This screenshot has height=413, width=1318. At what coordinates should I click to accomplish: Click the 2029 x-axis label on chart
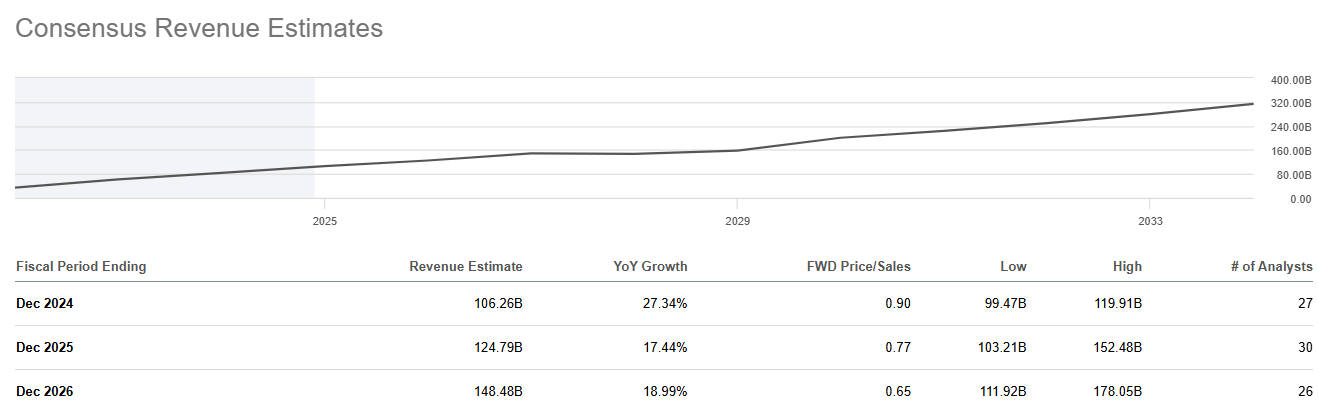(737, 220)
